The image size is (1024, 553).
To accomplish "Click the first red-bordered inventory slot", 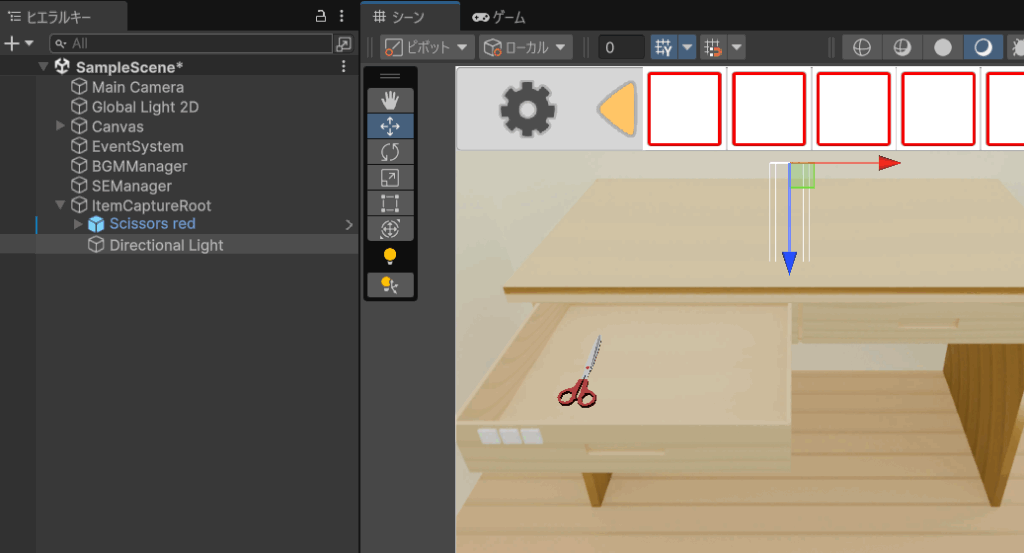I will pyautogui.click(x=684, y=109).
